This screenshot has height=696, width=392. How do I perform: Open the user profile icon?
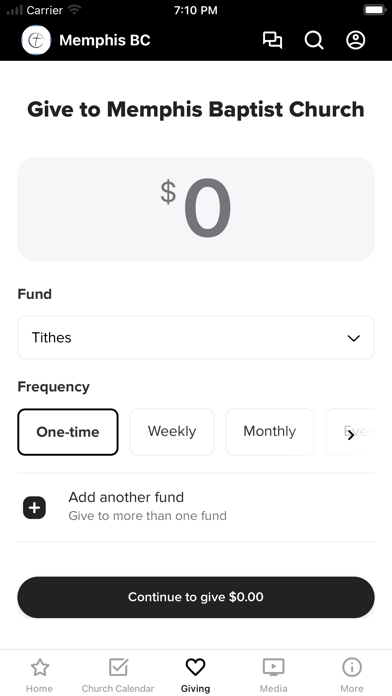356,40
